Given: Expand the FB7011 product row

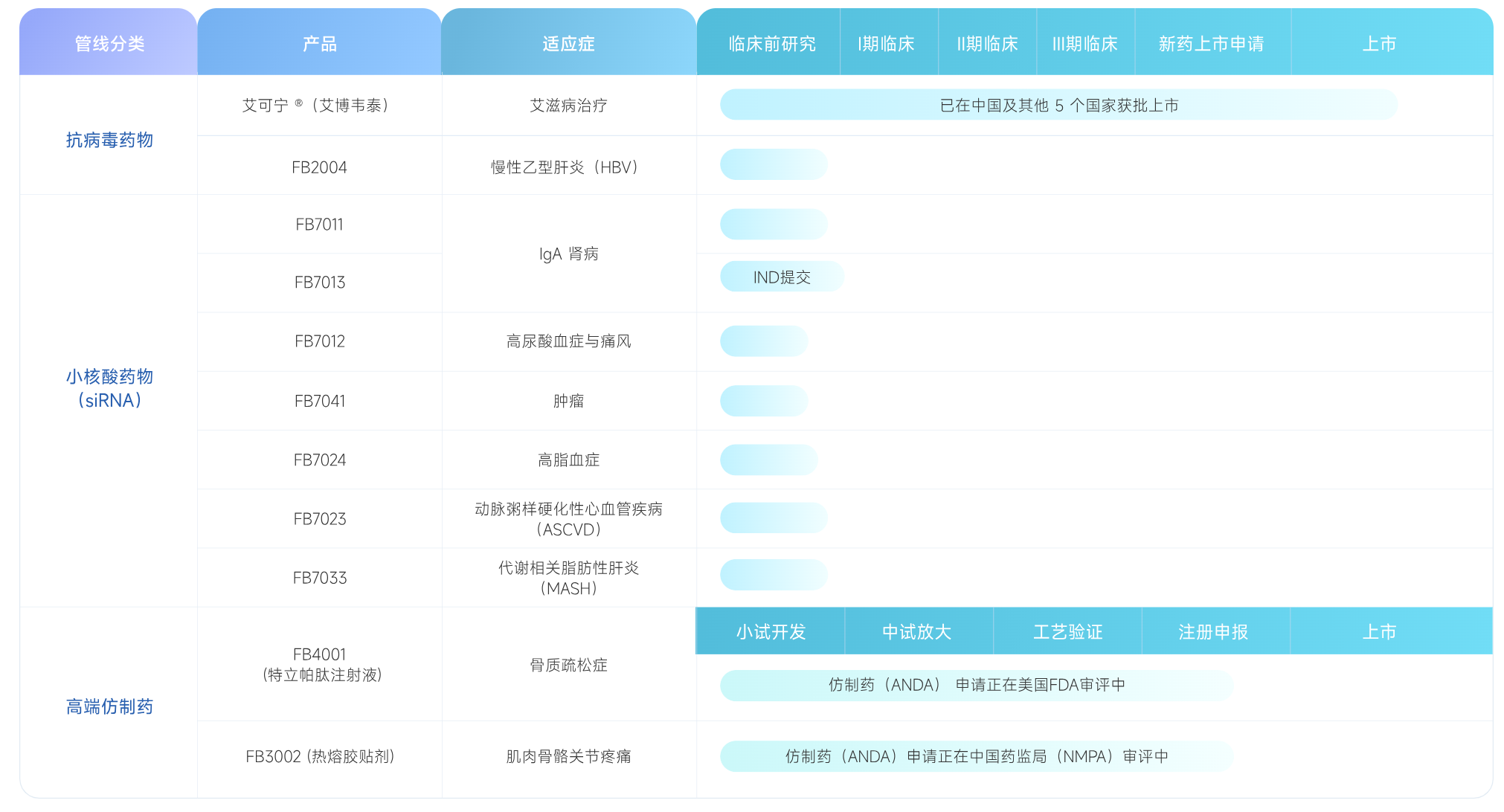Looking at the screenshot, I should tap(319, 224).
